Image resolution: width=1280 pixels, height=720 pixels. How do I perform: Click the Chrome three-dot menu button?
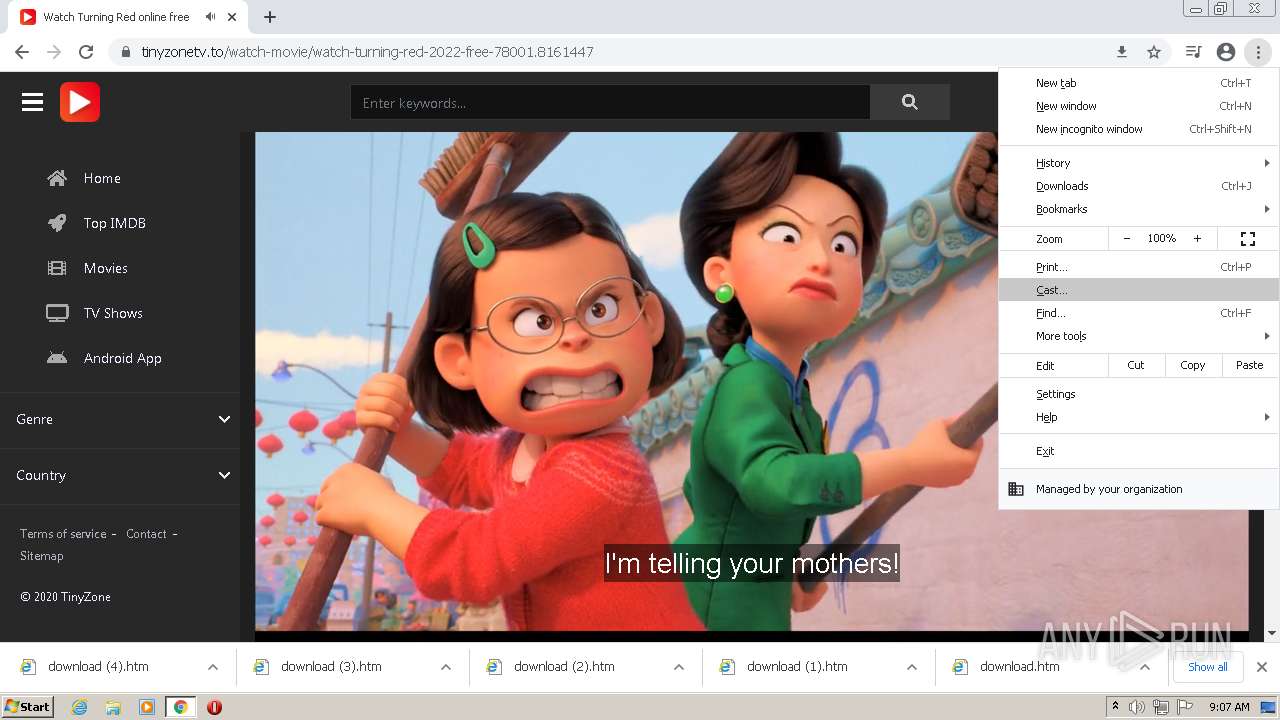pos(1258,52)
